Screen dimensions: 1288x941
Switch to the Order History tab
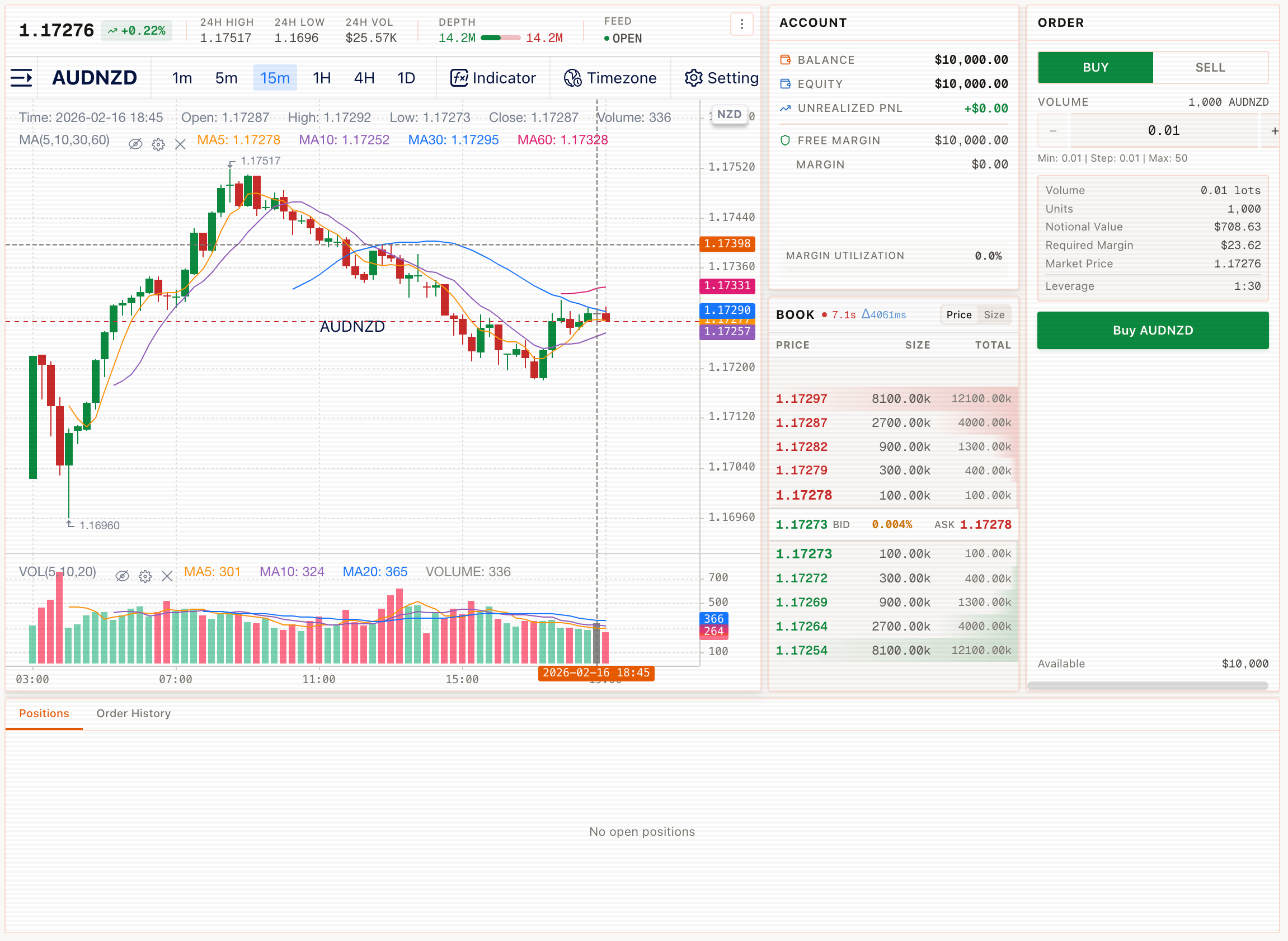point(133,713)
